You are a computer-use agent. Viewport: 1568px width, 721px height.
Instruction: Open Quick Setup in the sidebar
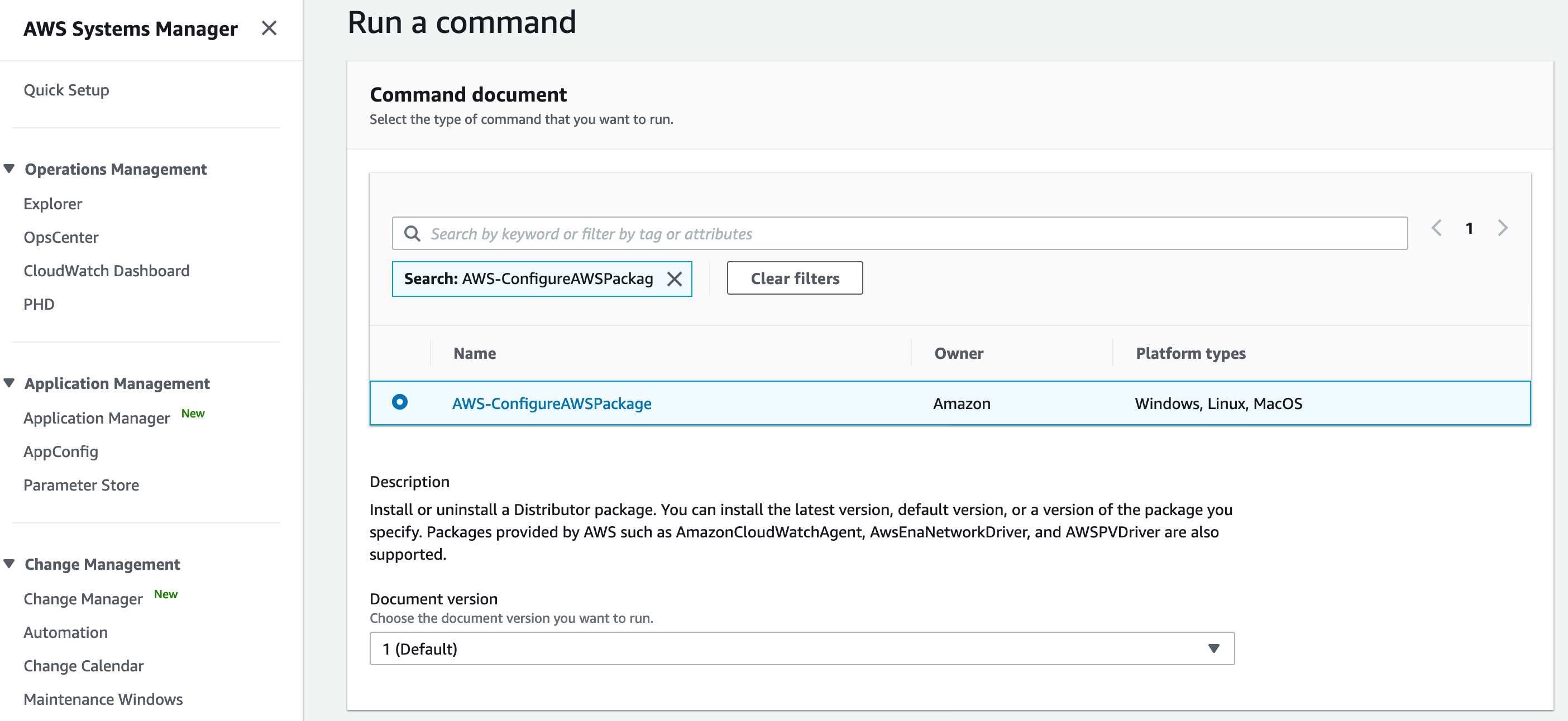point(66,90)
